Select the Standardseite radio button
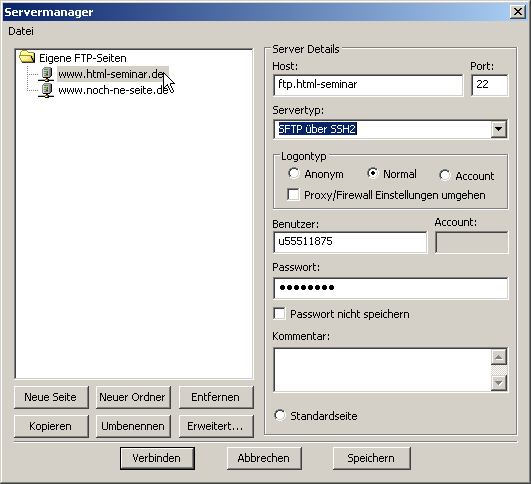 (280, 415)
